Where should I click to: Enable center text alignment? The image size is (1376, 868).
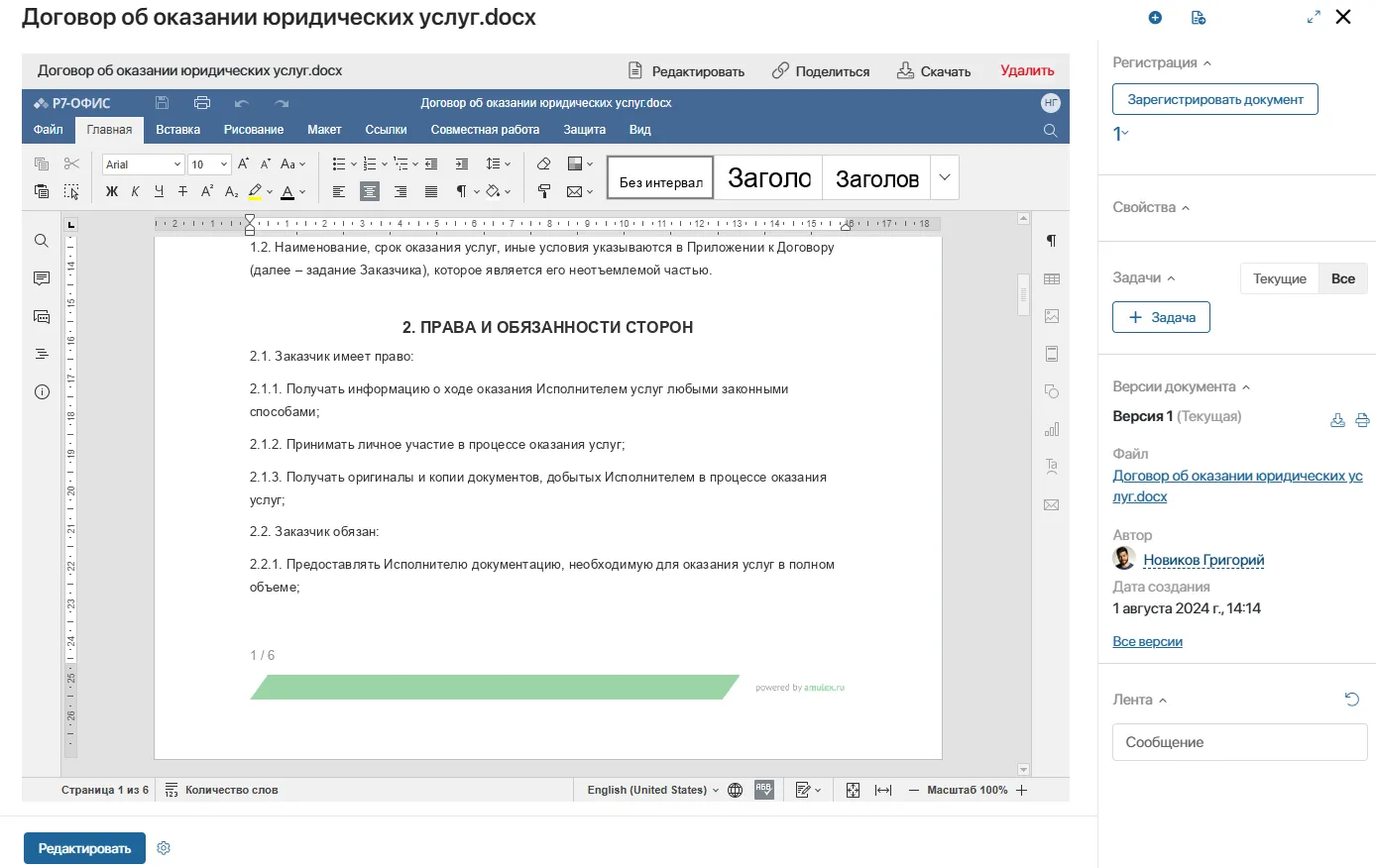(x=370, y=191)
